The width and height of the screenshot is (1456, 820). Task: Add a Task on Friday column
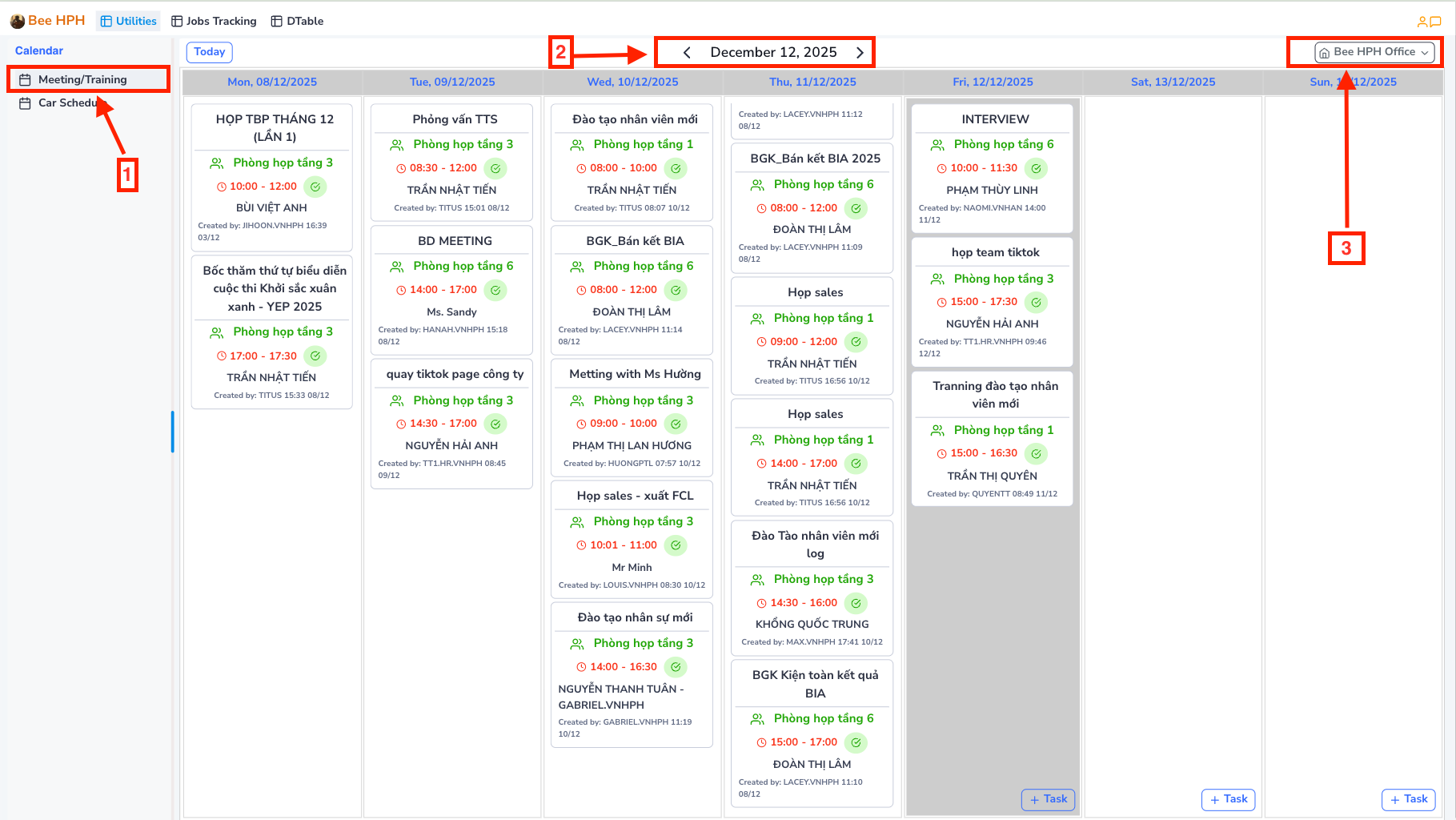coord(1048,799)
